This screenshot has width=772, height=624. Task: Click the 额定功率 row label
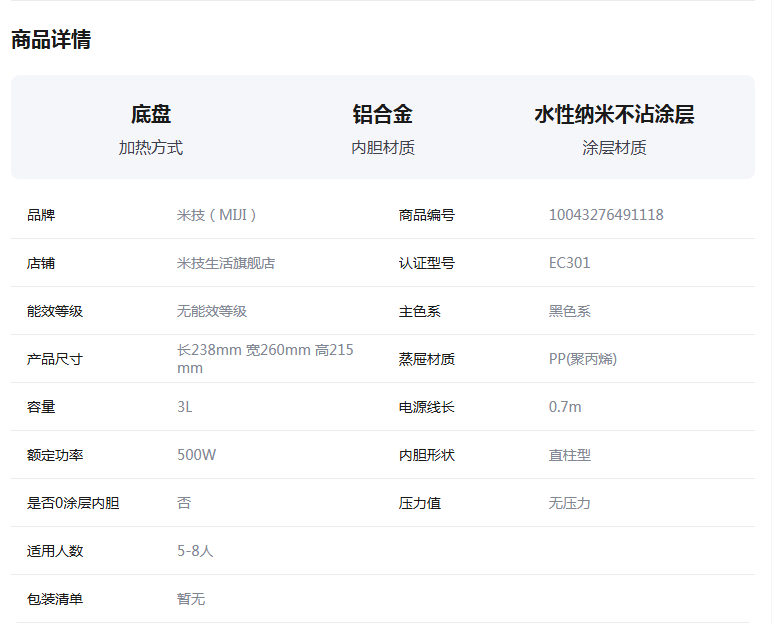(55, 455)
